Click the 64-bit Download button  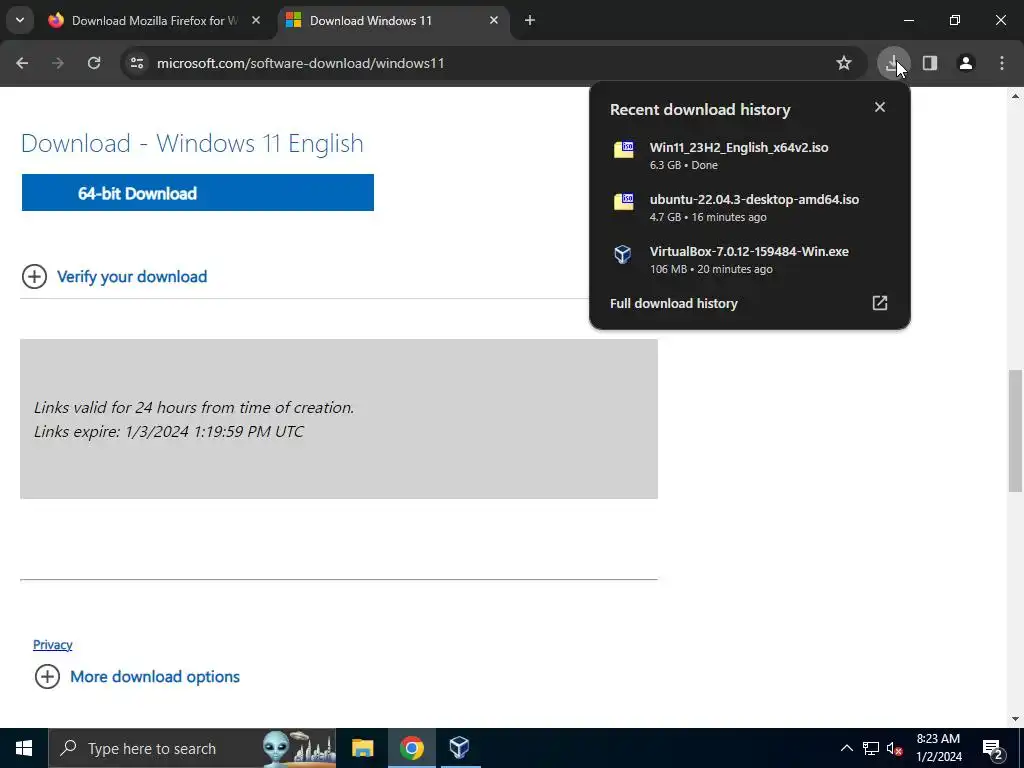coord(198,193)
